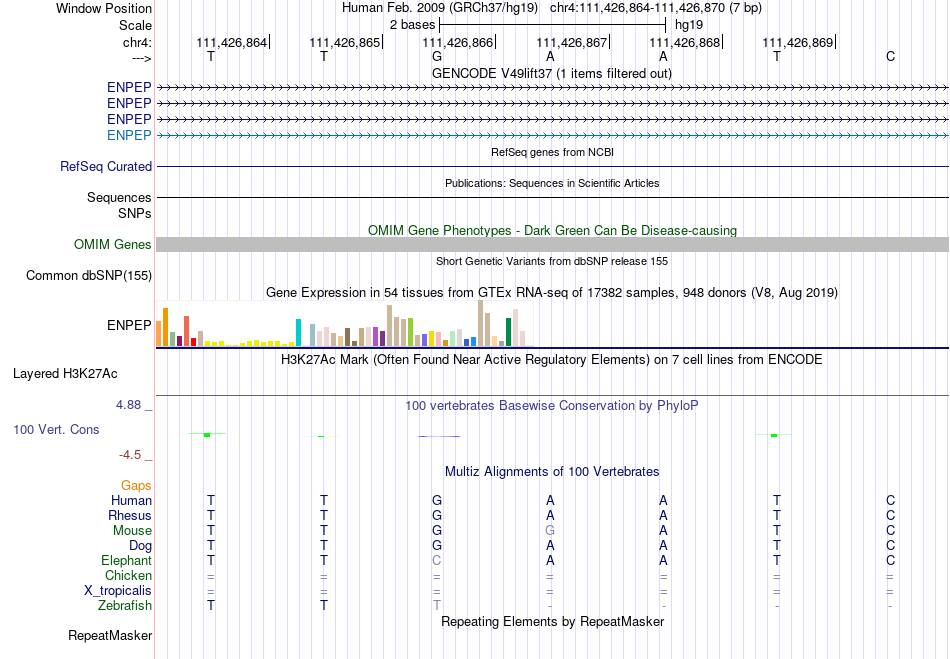Select the Scale label in the ruler

[135, 25]
